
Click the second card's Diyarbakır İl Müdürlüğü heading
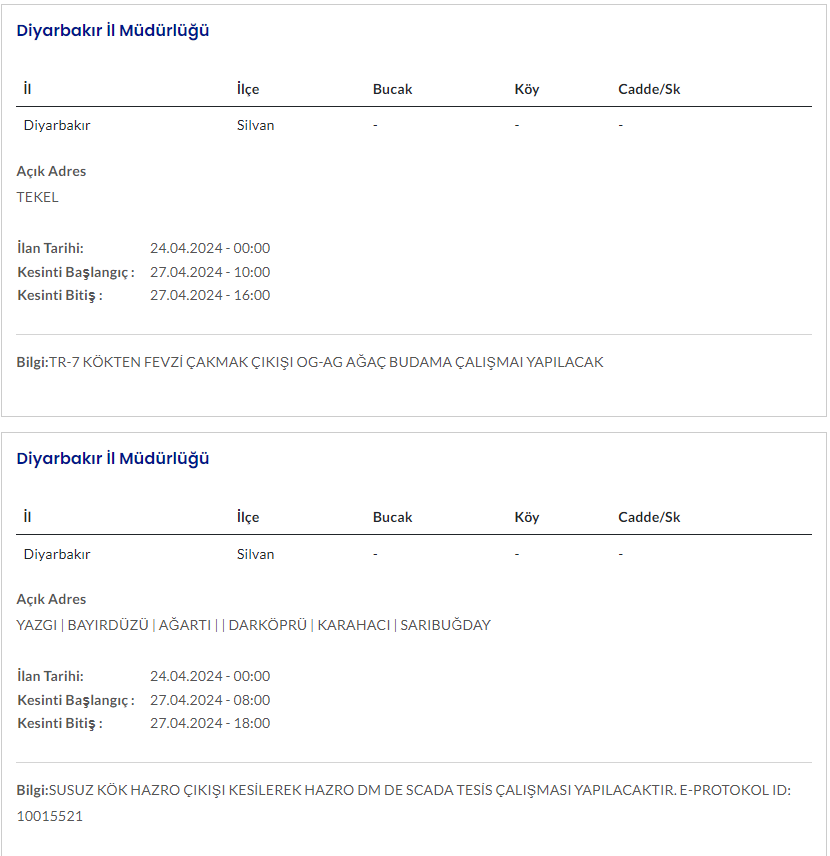[x=113, y=458]
